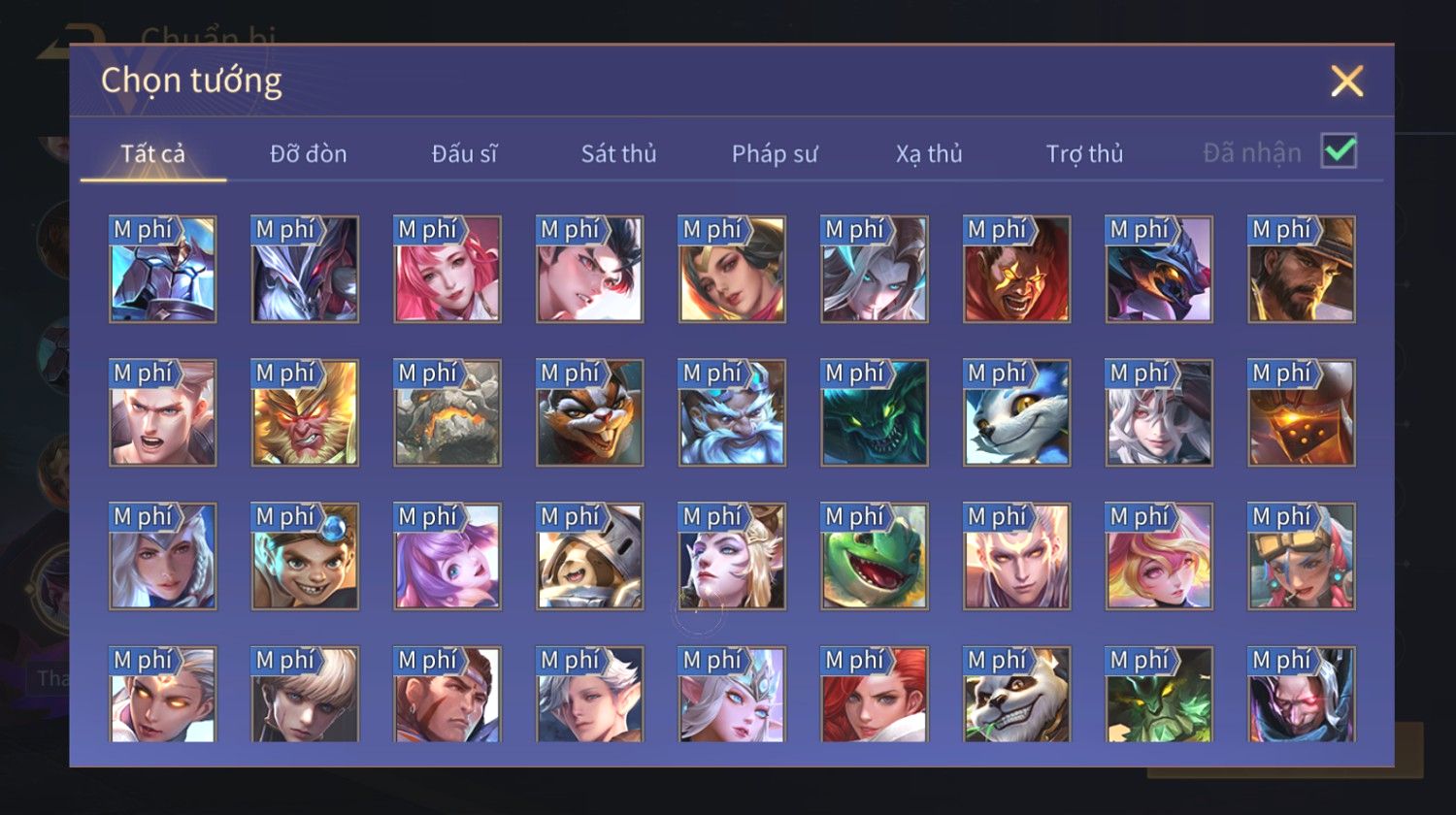Open the Sát thủ tab
Image resolution: width=1456 pixels, height=815 pixels.
pyautogui.click(x=618, y=153)
